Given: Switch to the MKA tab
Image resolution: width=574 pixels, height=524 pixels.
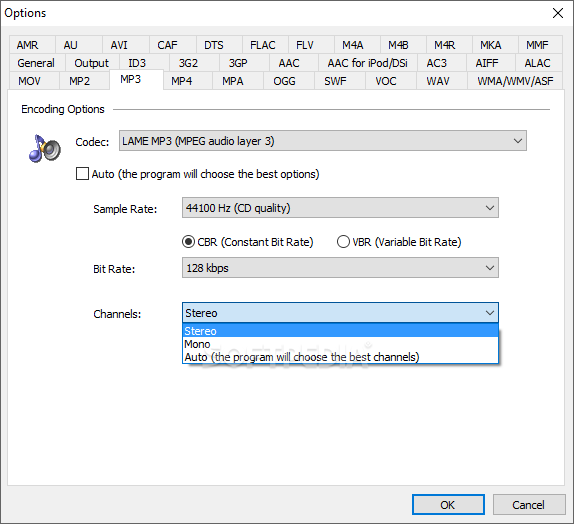Looking at the screenshot, I should point(495,45).
